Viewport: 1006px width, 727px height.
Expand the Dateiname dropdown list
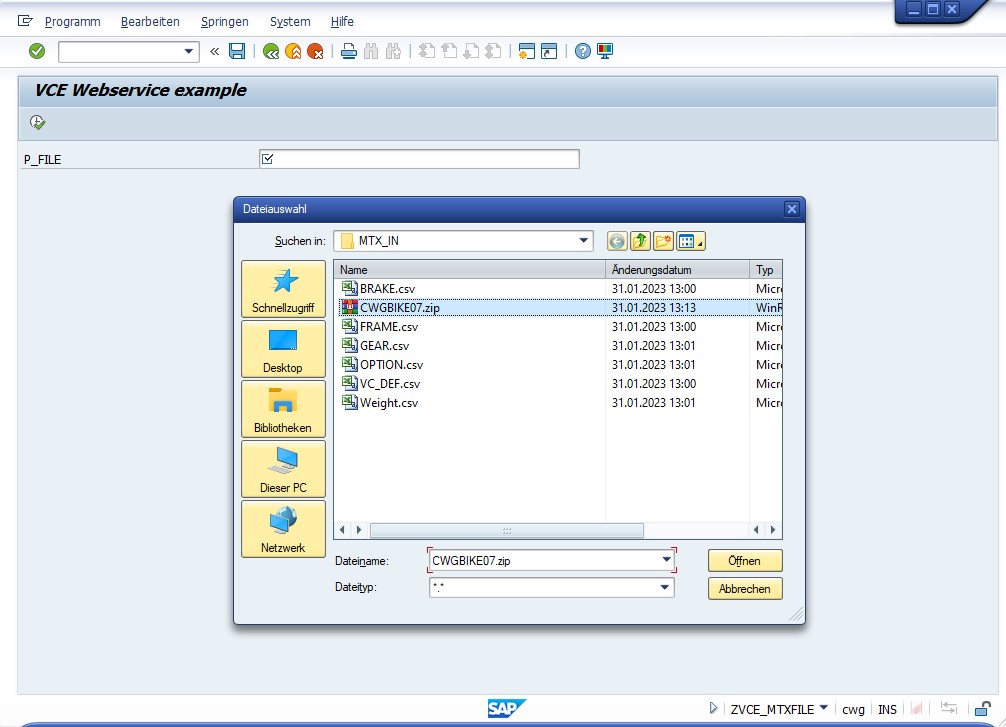(666, 560)
